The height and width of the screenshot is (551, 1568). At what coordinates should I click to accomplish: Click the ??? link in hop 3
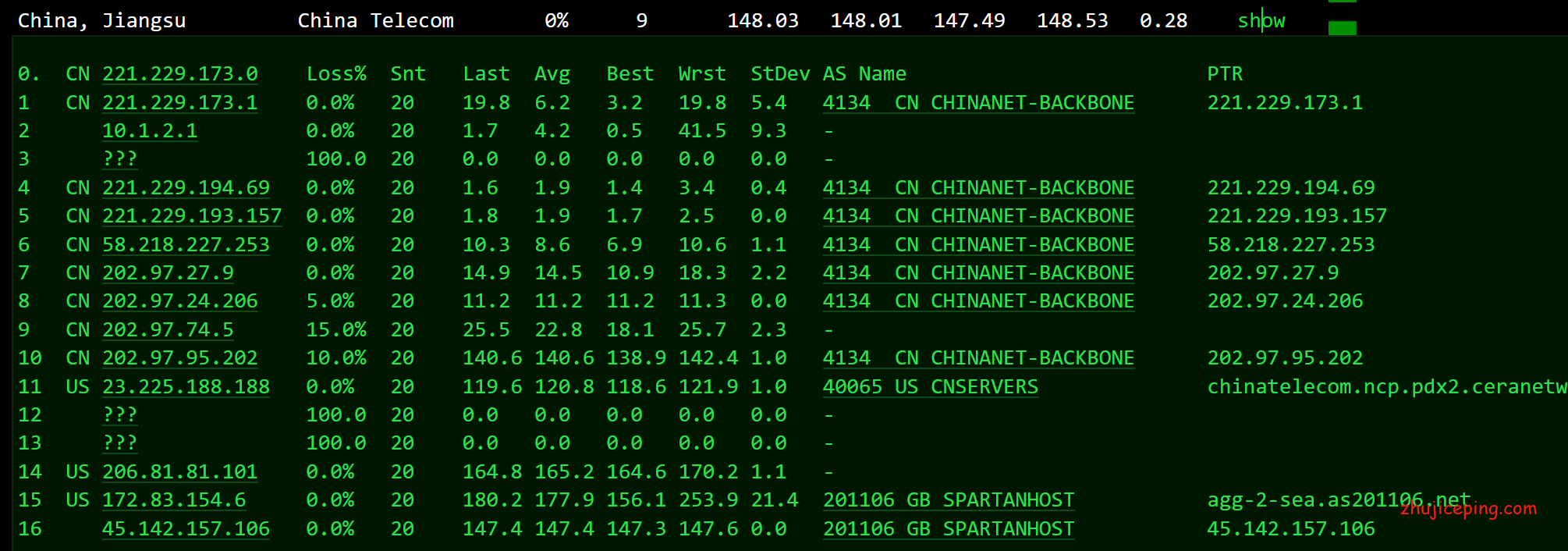pyautogui.click(x=120, y=159)
